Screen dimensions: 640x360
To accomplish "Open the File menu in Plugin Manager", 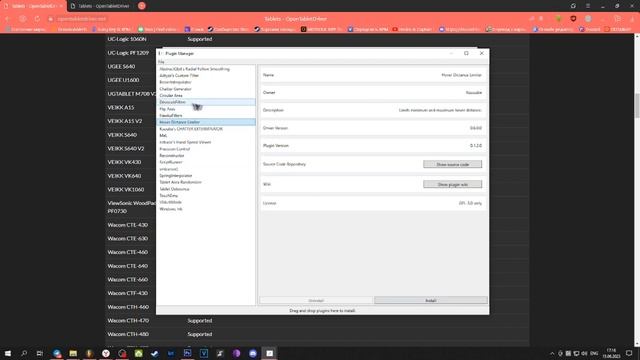I will [x=161, y=62].
